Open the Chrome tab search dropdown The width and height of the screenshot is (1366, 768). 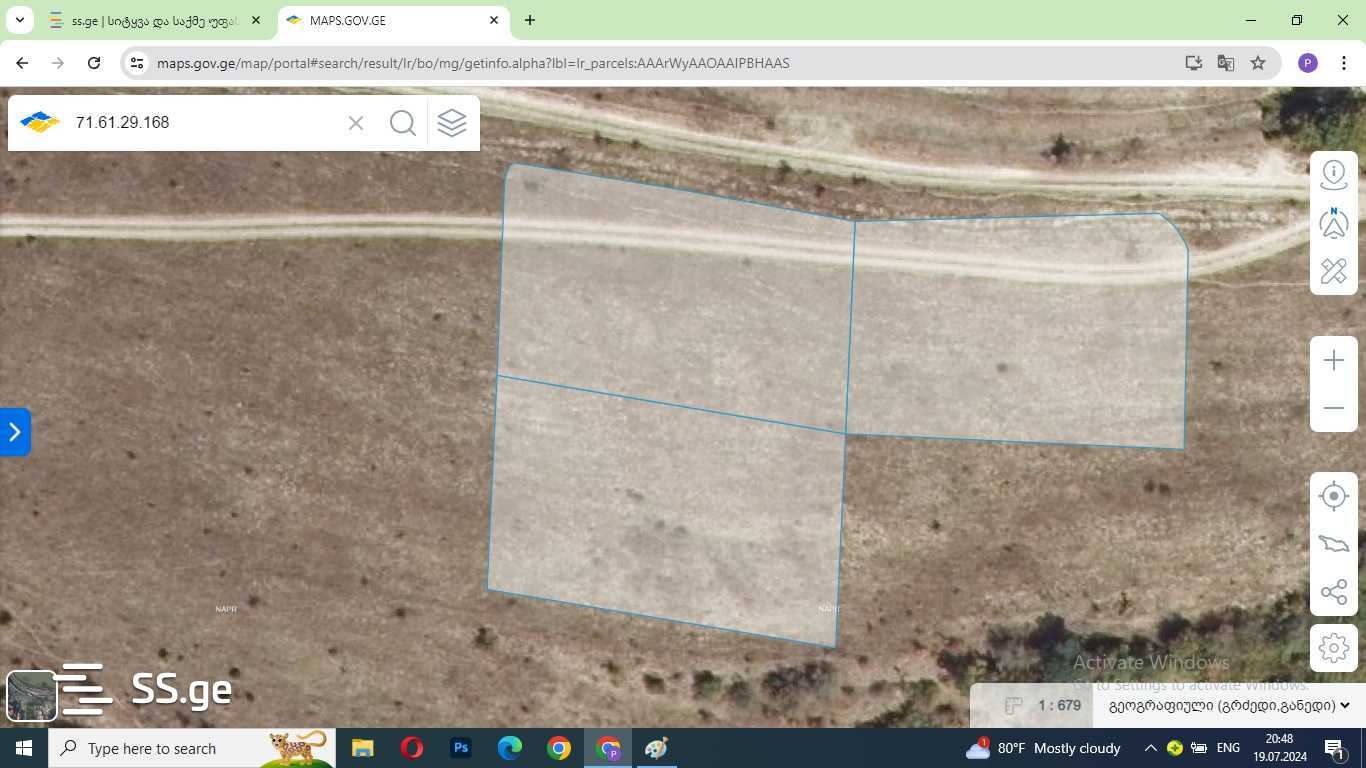(20, 20)
